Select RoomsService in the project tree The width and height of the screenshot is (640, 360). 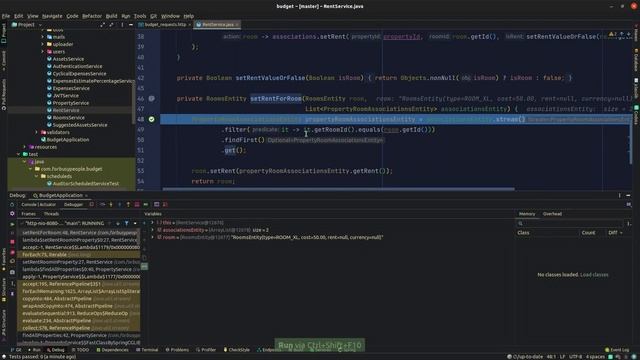[69, 118]
